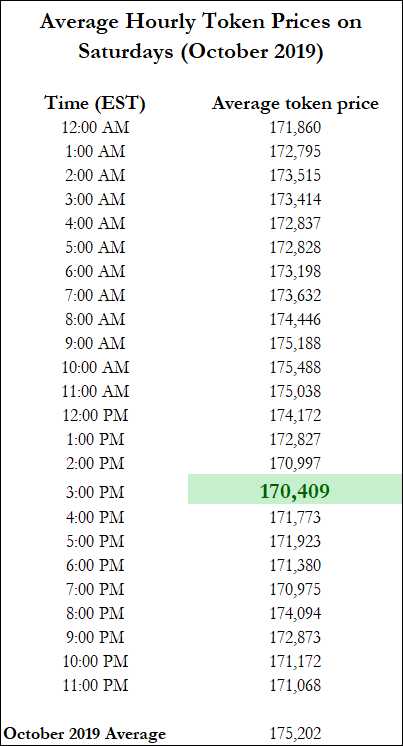Select the 10:00 AM row time
This screenshot has width=403, height=746.
click(95, 367)
